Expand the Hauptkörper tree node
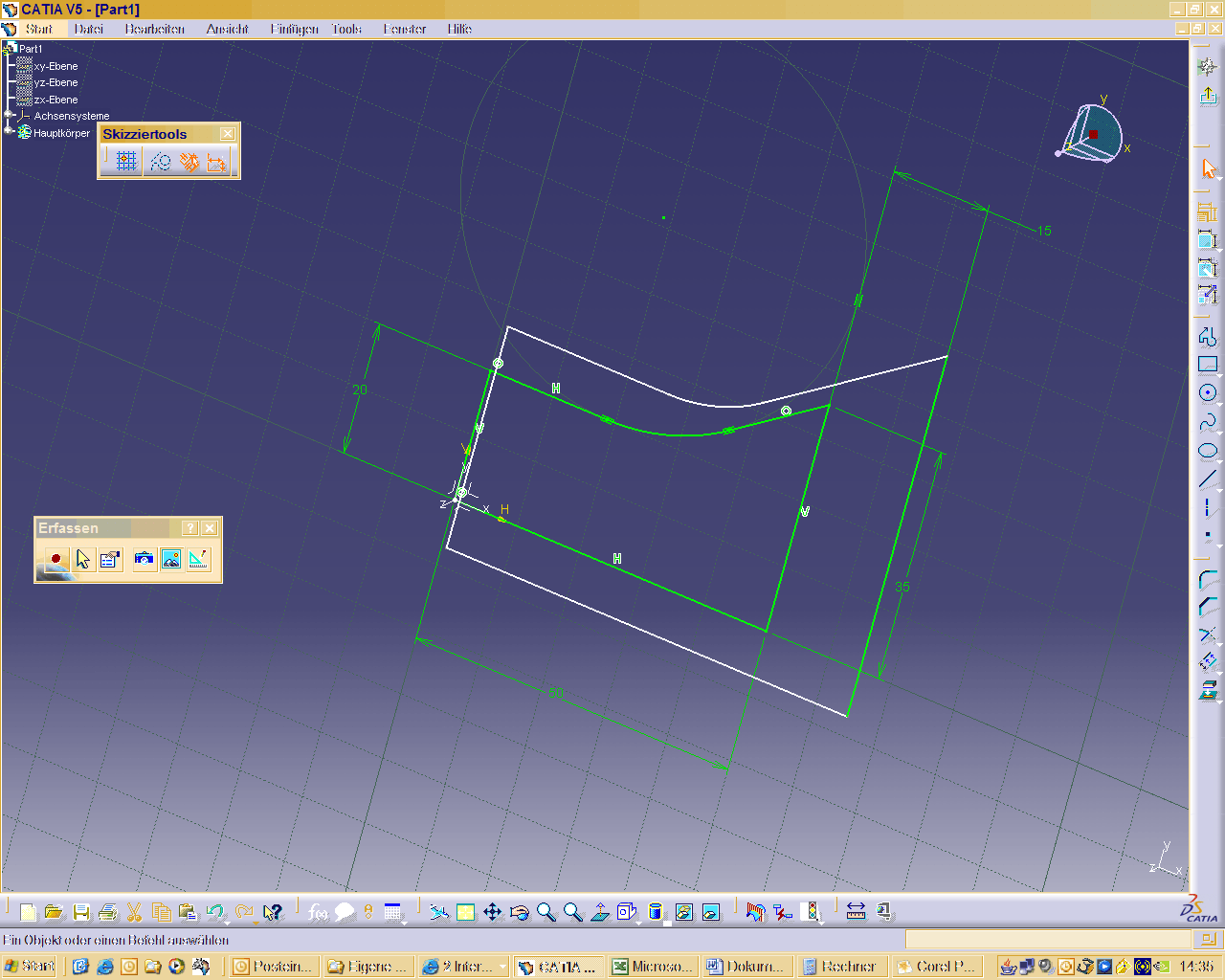This screenshot has width=1225, height=980. click(x=9, y=132)
